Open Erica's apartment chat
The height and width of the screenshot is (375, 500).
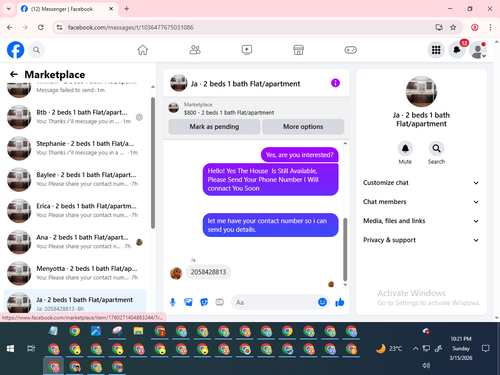click(76, 211)
